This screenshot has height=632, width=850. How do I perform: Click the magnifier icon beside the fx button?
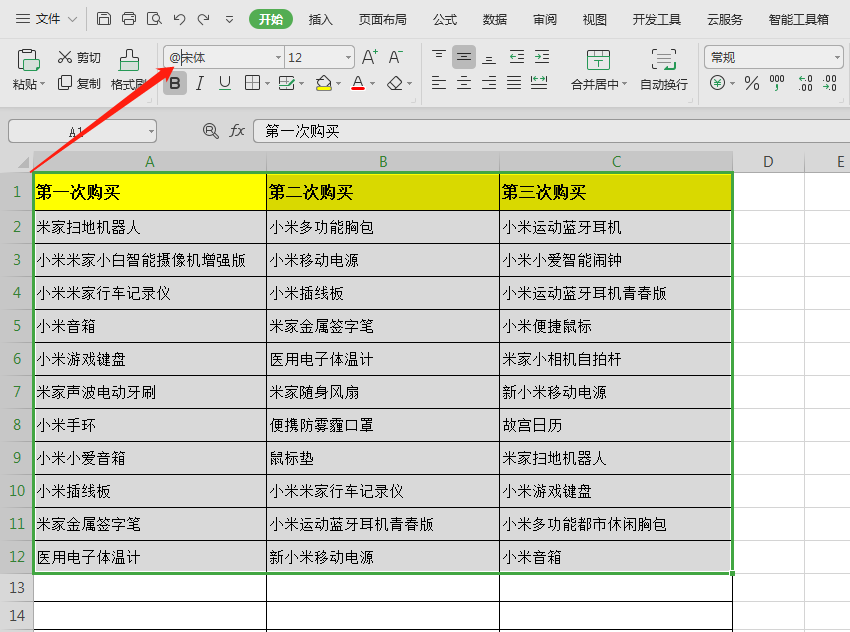click(210, 131)
